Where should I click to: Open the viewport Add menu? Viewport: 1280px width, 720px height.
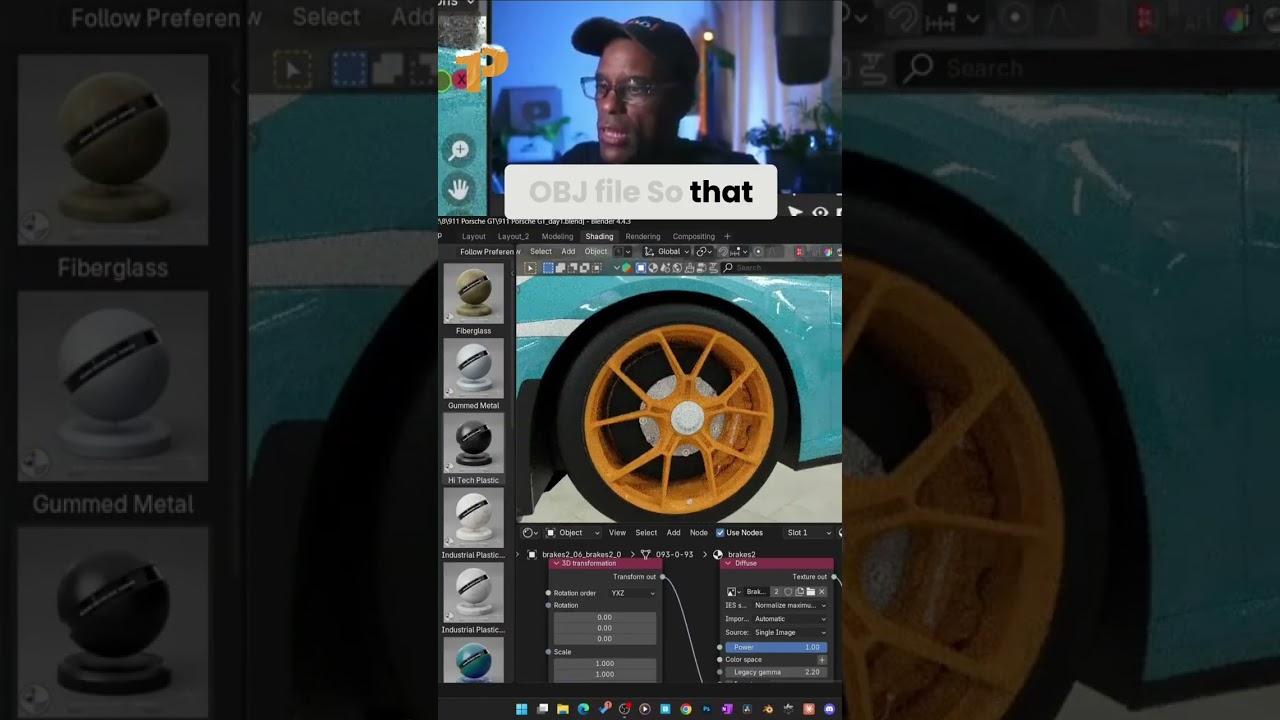568,252
